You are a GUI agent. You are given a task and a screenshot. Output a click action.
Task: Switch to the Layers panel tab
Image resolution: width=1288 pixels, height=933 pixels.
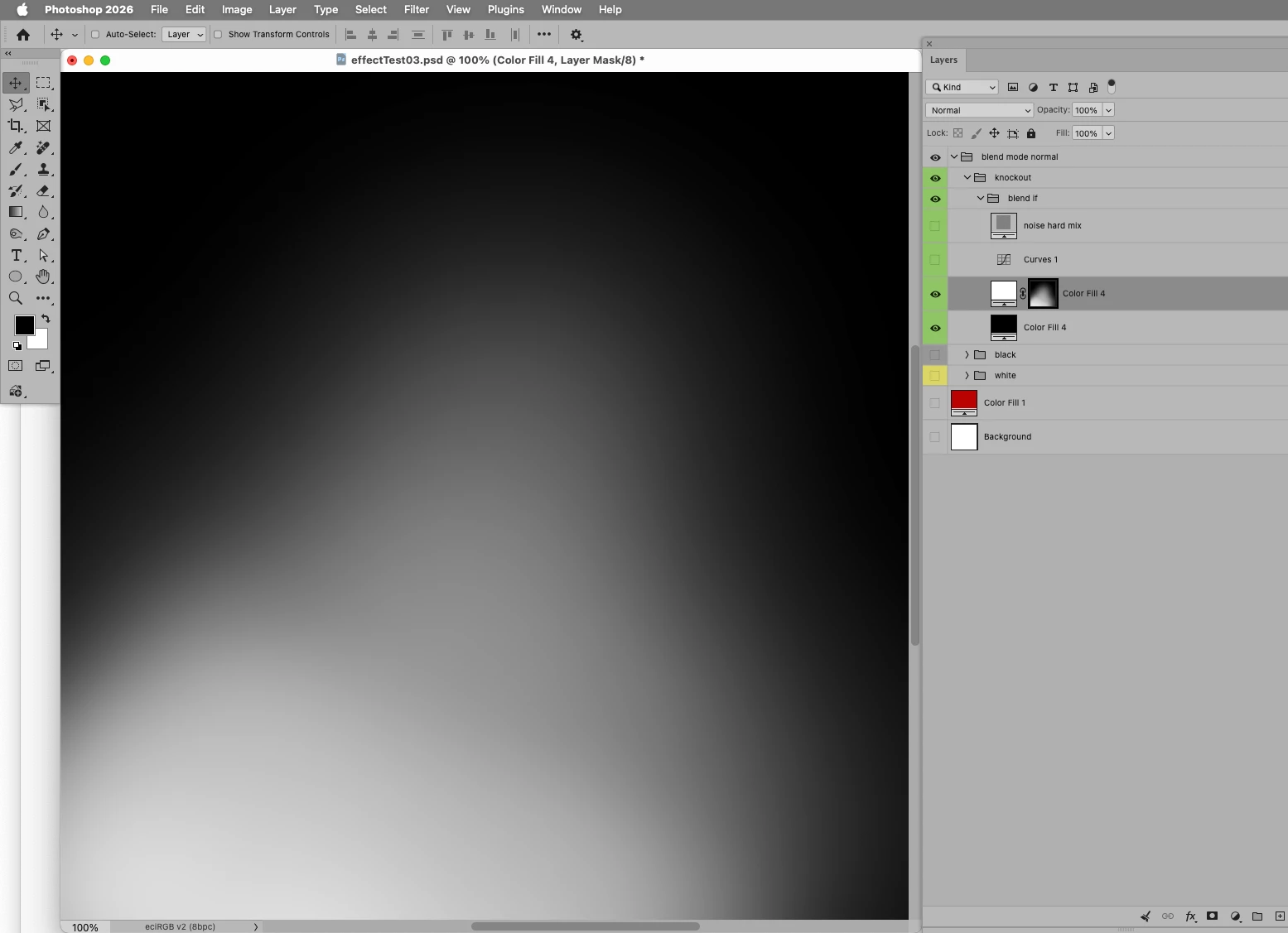tap(943, 60)
